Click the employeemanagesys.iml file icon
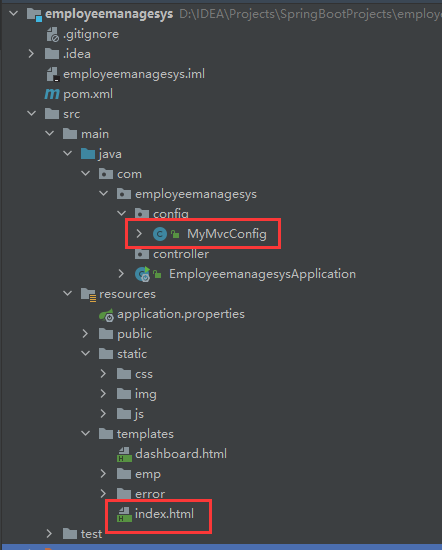This screenshot has height=550, width=442. tap(53, 74)
